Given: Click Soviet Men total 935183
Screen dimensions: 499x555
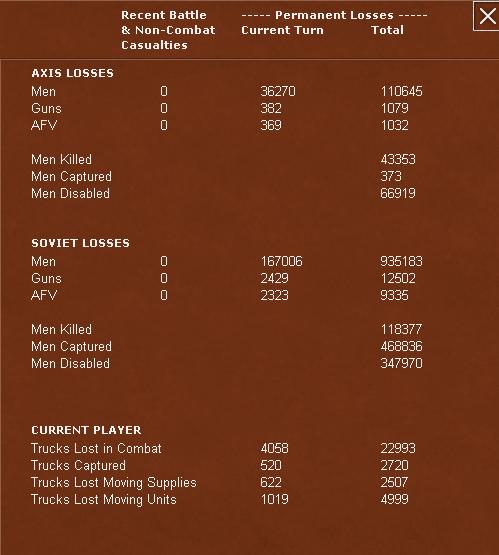Looking at the screenshot, I should [401, 262].
